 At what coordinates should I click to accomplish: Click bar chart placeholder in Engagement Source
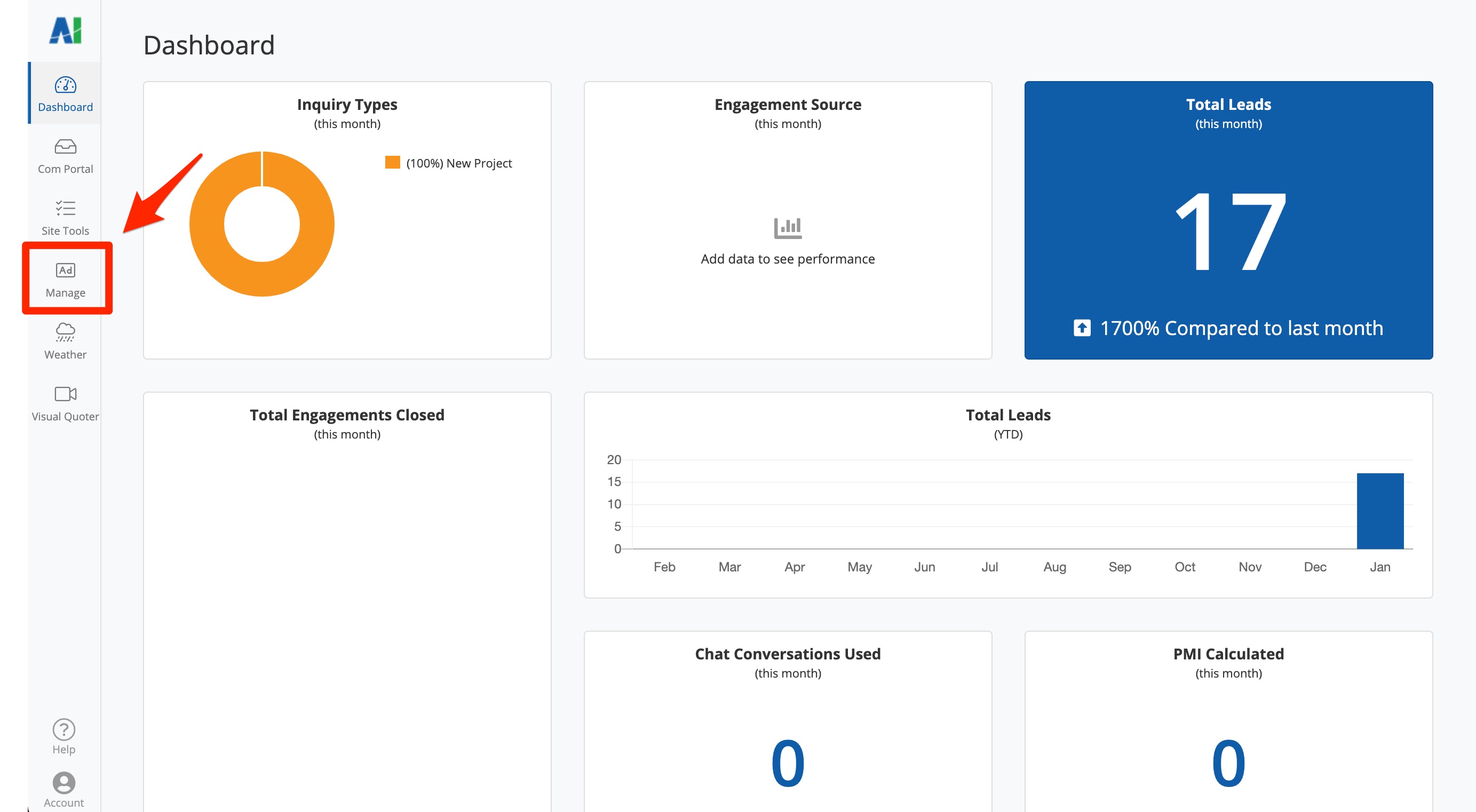coord(787,228)
